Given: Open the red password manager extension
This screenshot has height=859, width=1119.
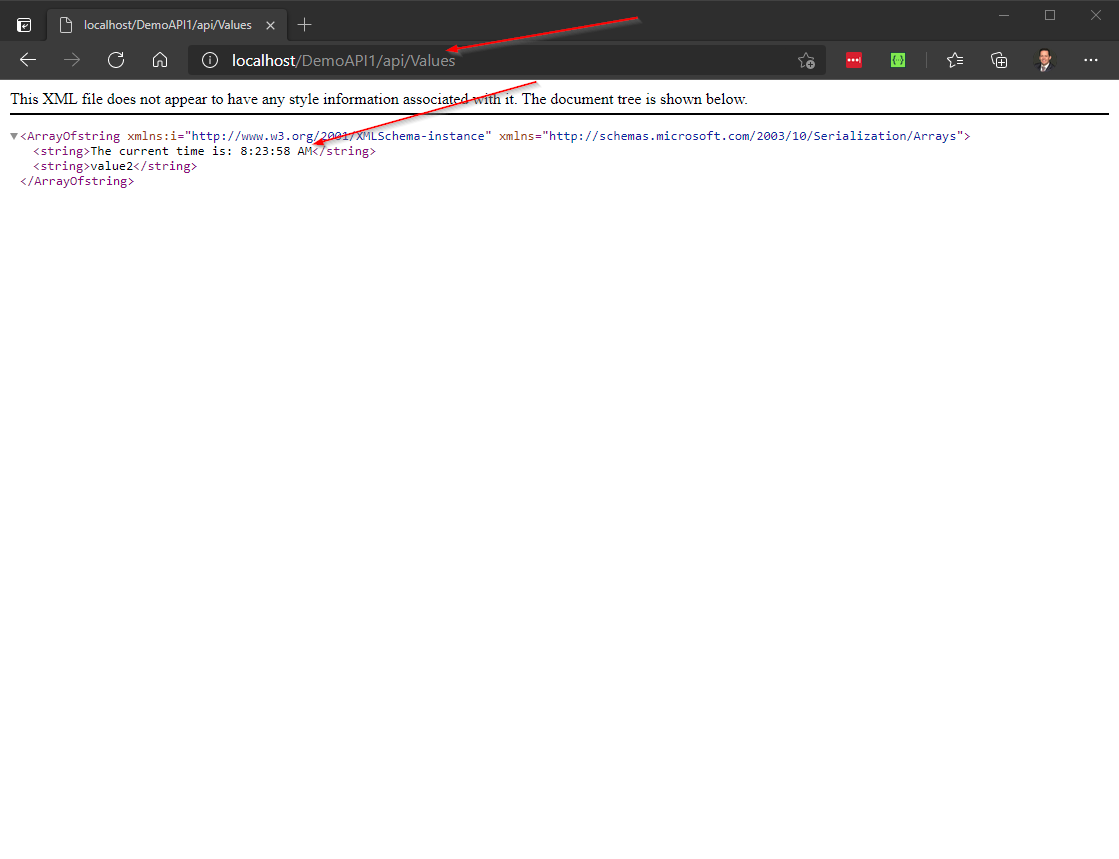Looking at the screenshot, I should point(854,60).
